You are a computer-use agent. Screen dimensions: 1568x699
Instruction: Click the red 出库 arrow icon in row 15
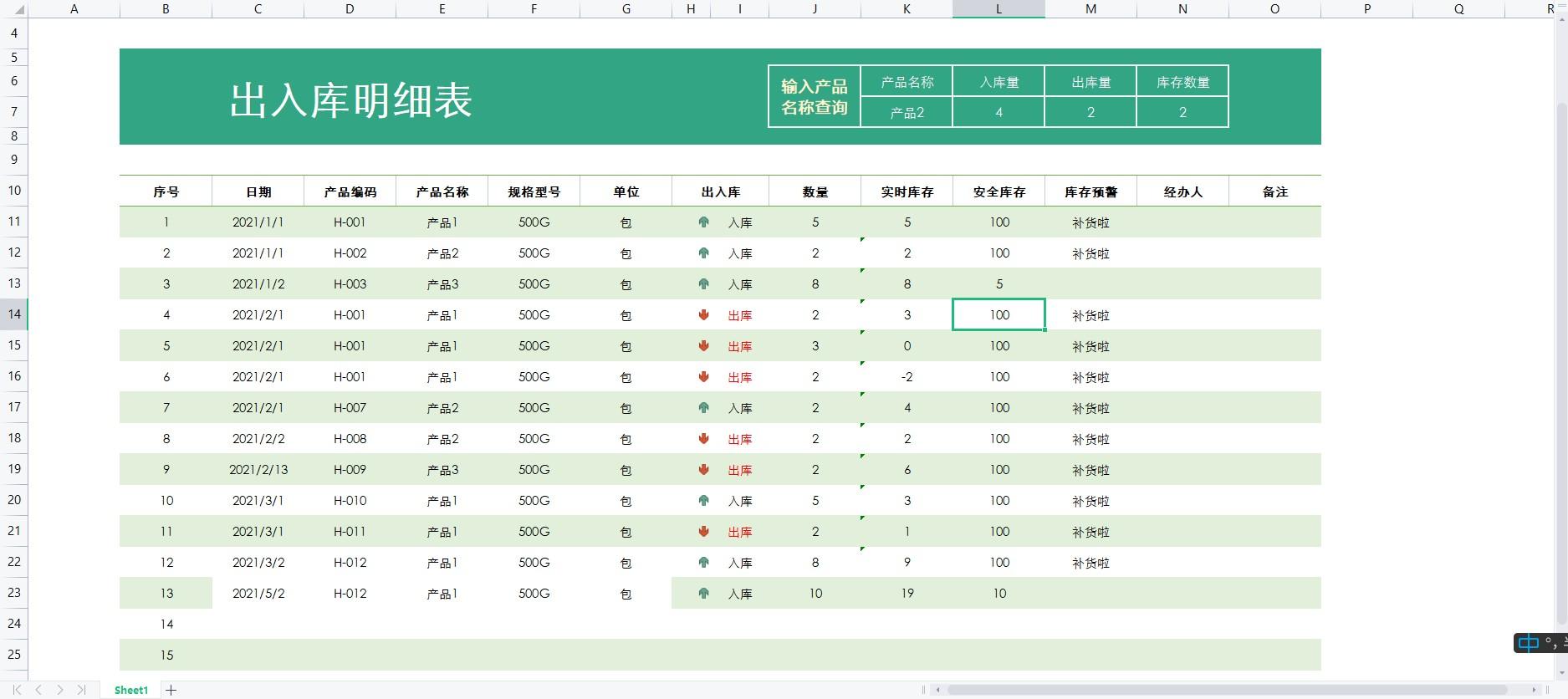click(704, 346)
